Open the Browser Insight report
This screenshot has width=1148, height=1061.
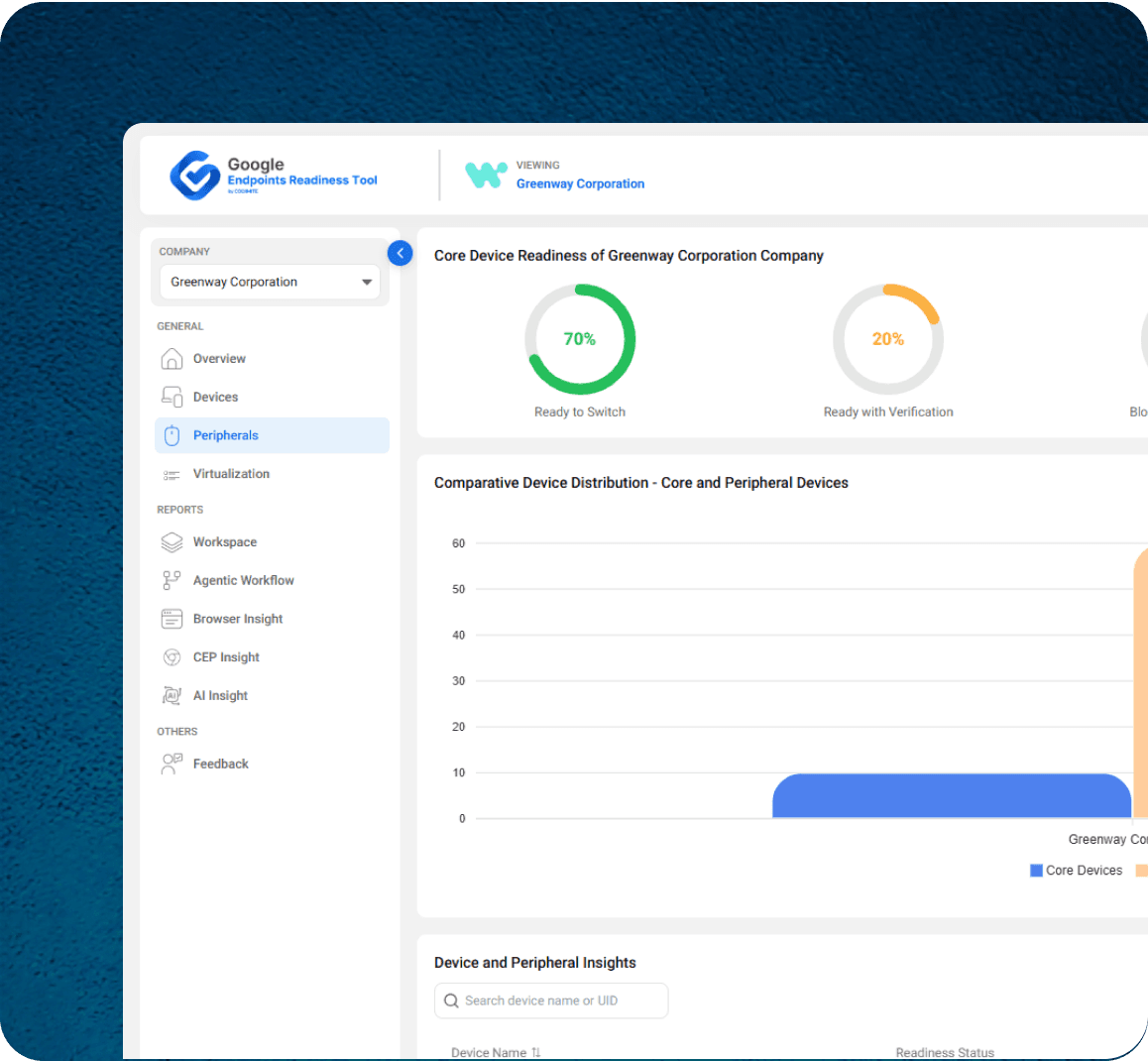272,619
